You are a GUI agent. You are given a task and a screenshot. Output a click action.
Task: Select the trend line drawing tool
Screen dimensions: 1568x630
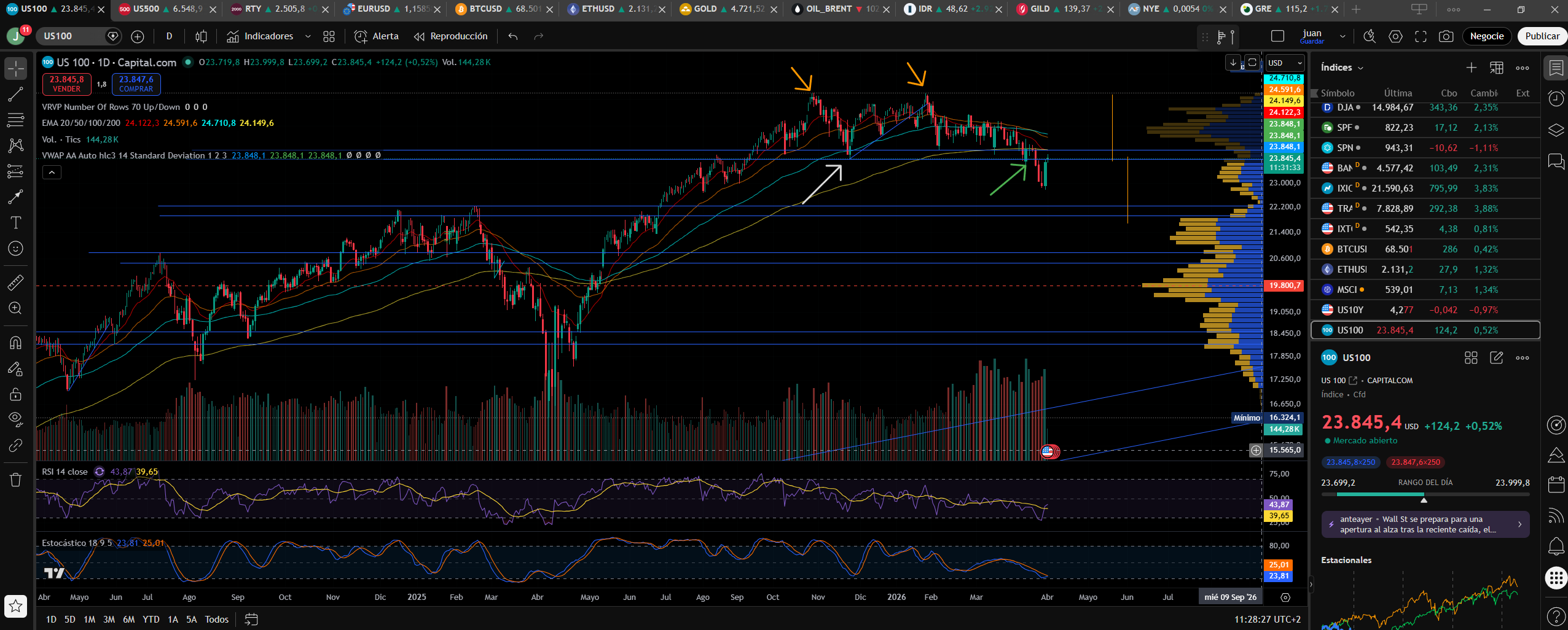point(15,95)
